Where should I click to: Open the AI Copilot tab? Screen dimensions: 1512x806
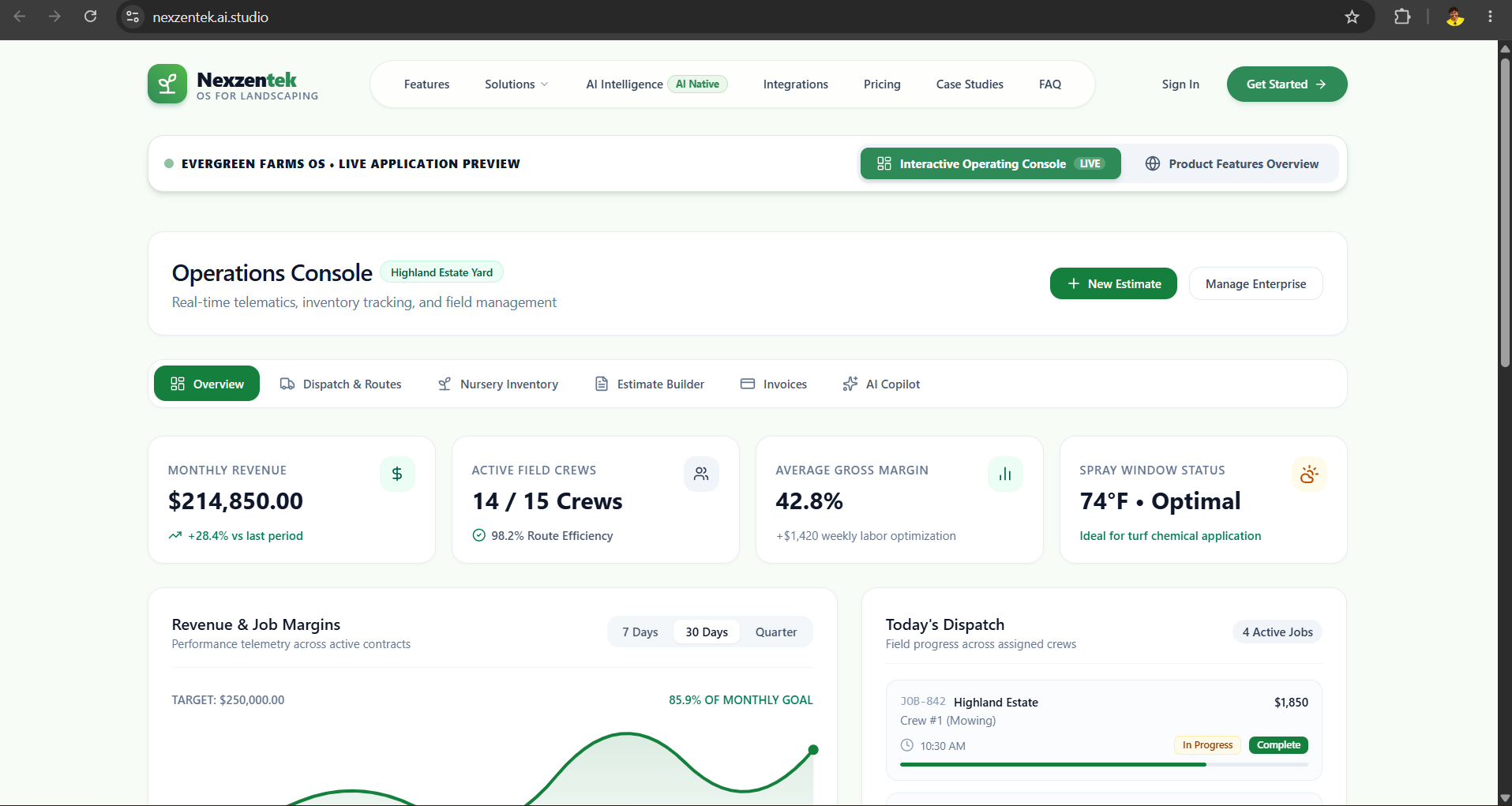coord(881,384)
